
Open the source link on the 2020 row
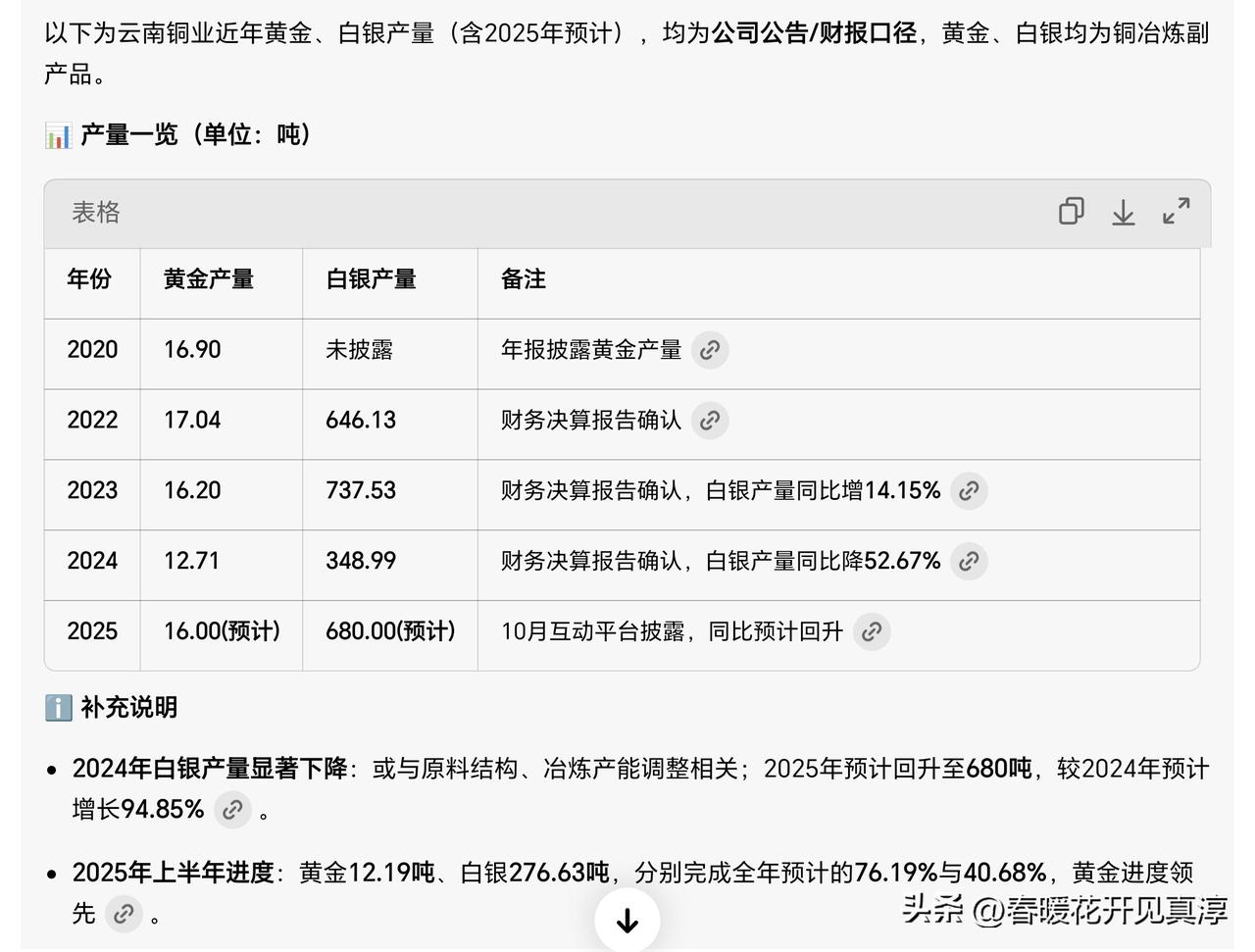coord(710,350)
